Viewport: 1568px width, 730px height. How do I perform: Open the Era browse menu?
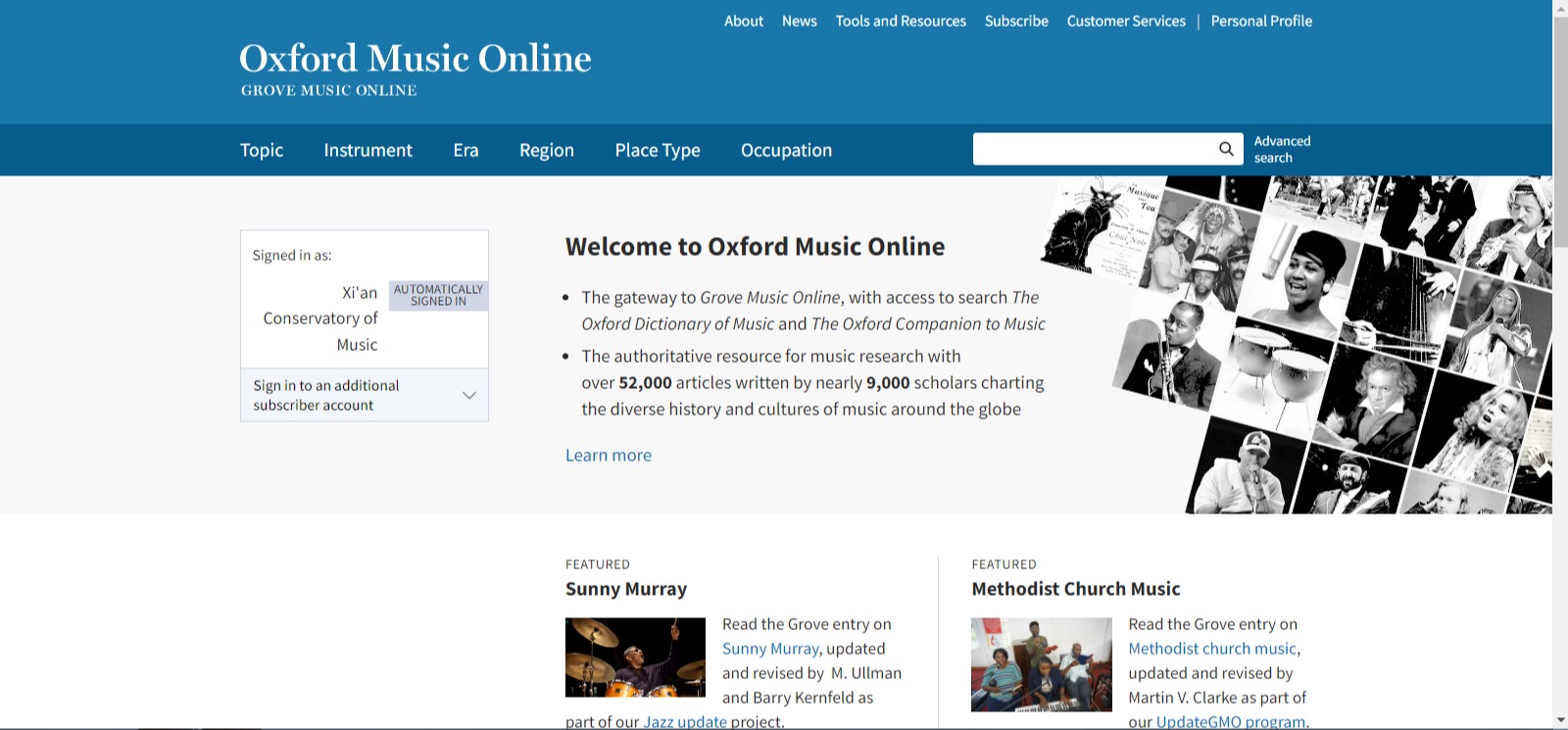[x=465, y=150]
